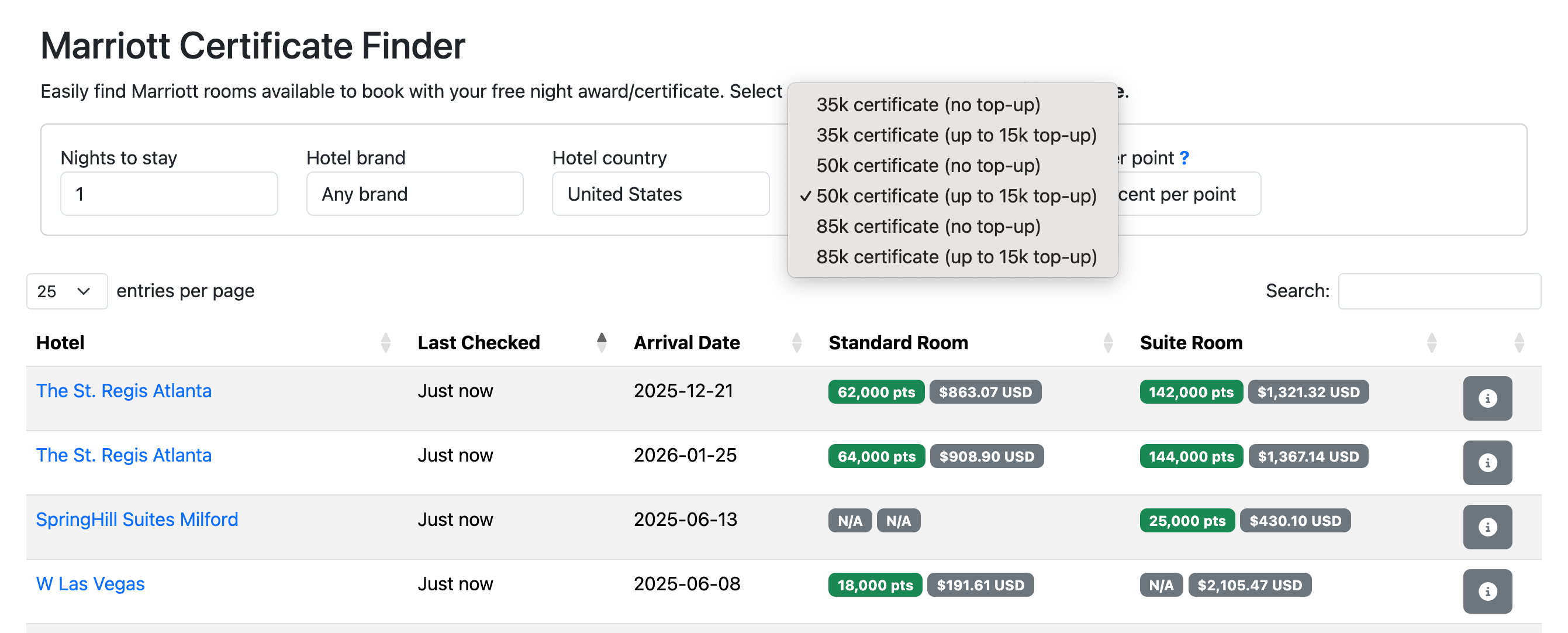
Task: Click the $430.10 USD suite price
Action: 1295,521
